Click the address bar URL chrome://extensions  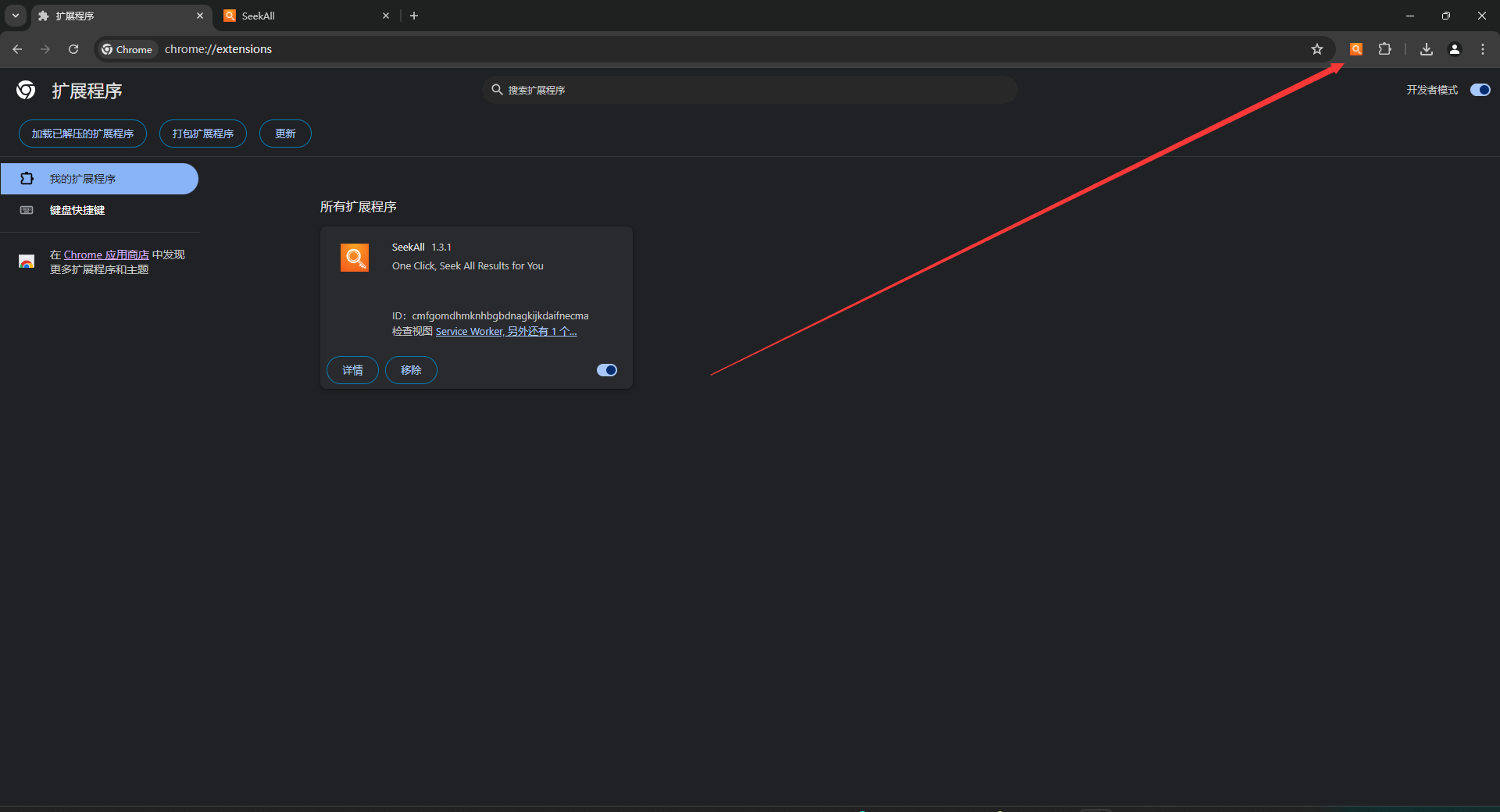tap(218, 49)
